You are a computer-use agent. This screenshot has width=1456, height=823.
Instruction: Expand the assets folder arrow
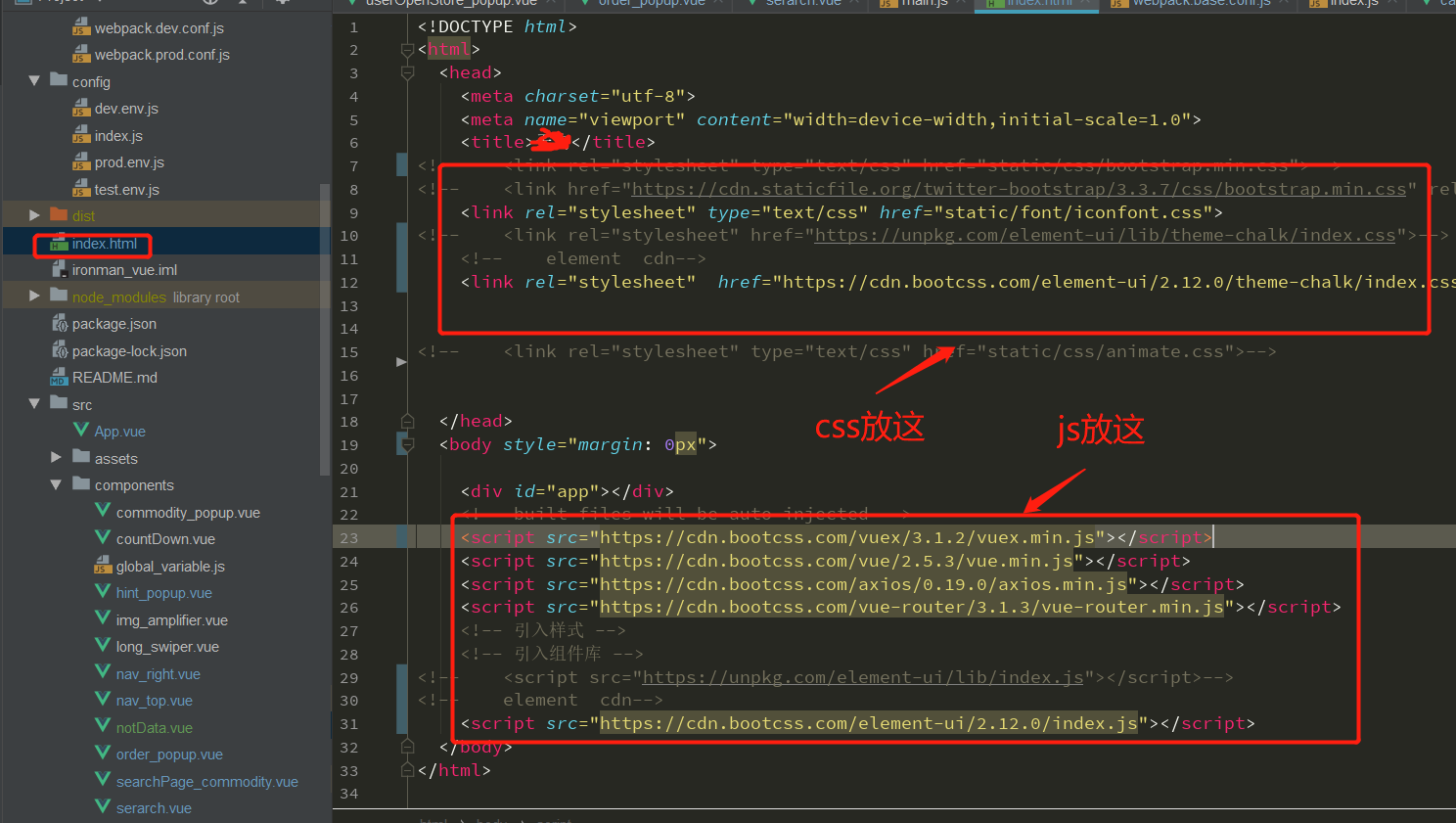[57, 457]
